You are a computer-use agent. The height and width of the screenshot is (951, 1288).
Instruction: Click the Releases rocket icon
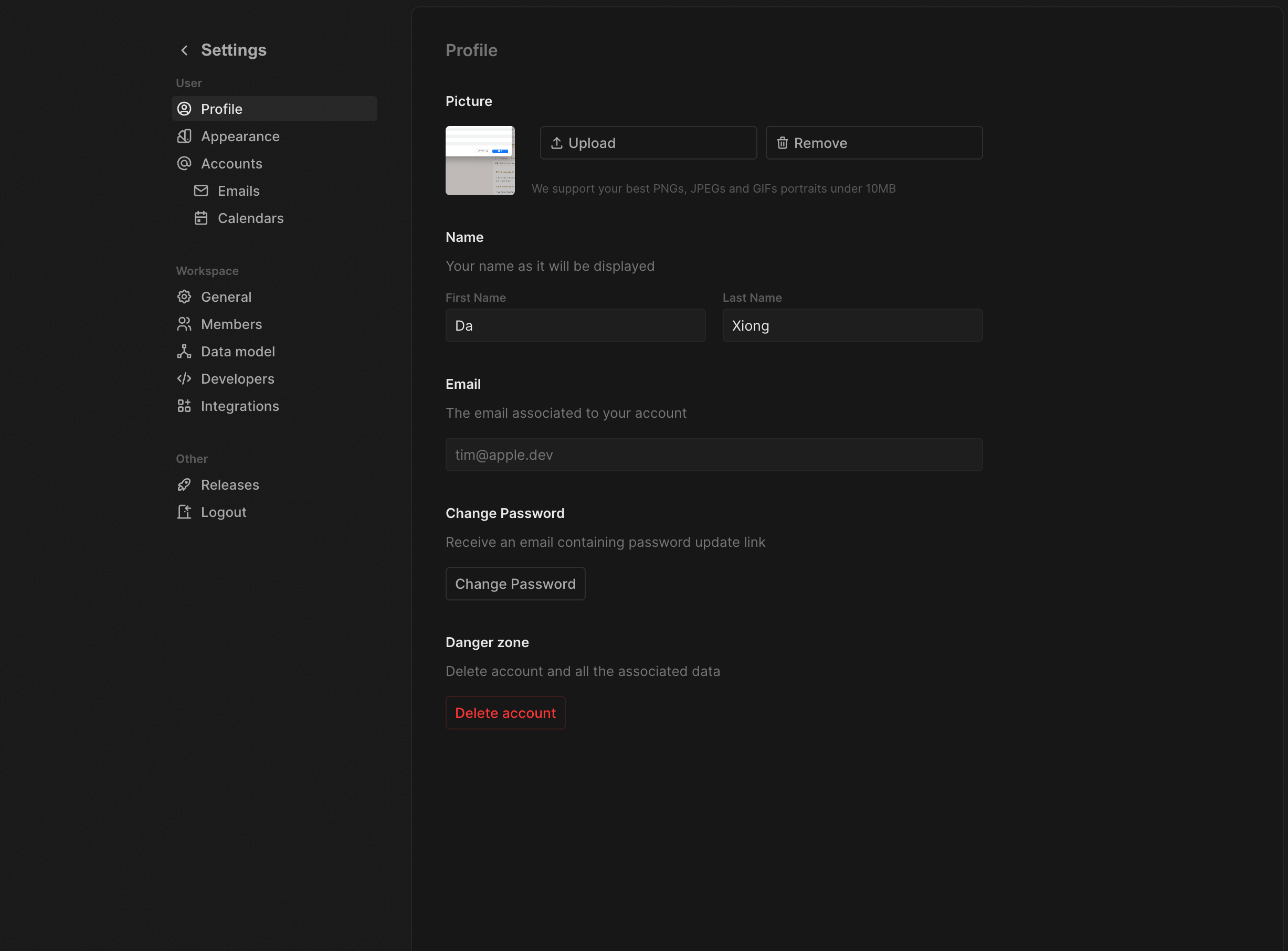pos(184,485)
